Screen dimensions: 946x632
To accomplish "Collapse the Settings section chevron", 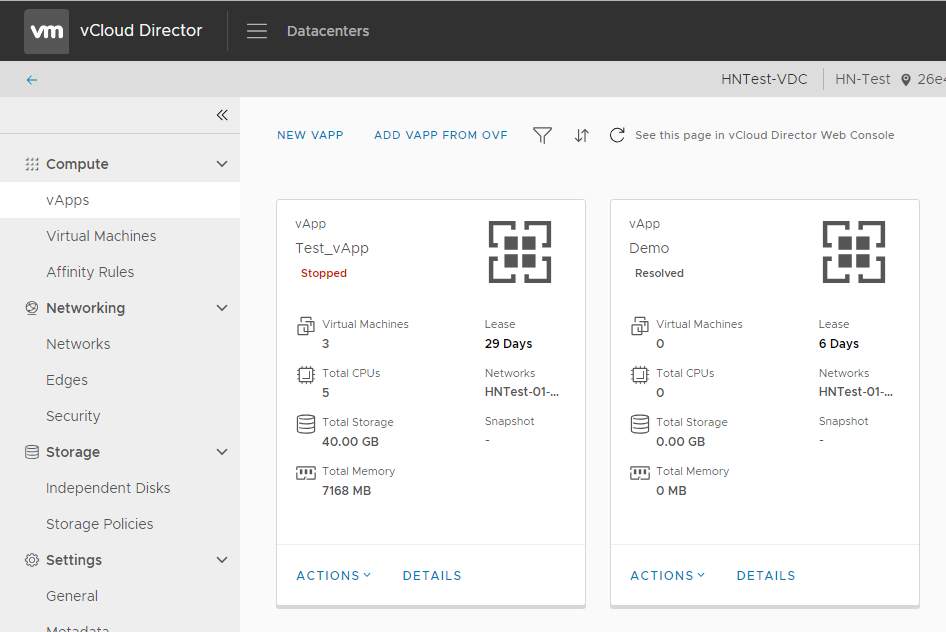I will click(222, 560).
